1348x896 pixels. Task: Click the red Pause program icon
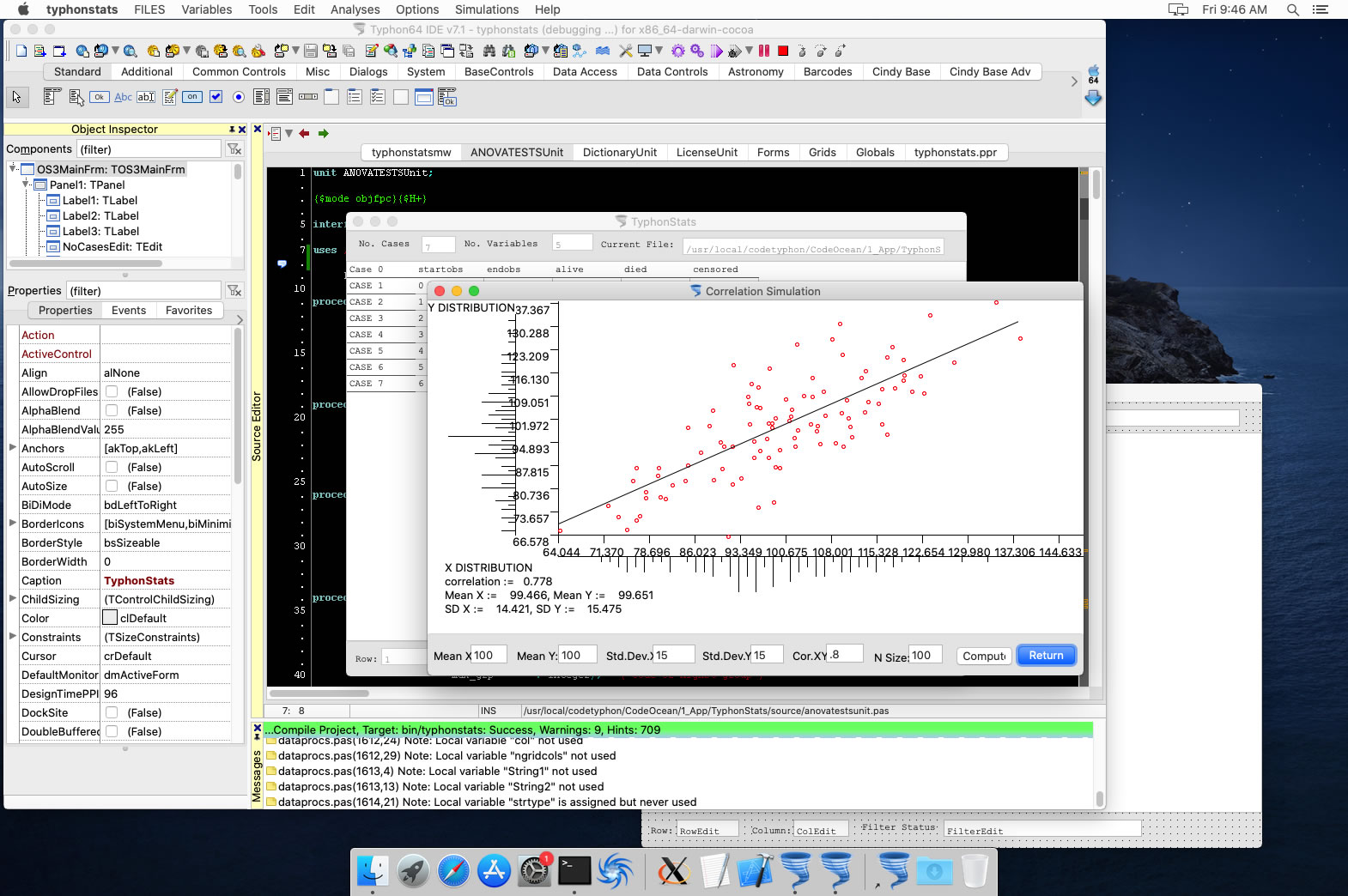point(764,51)
